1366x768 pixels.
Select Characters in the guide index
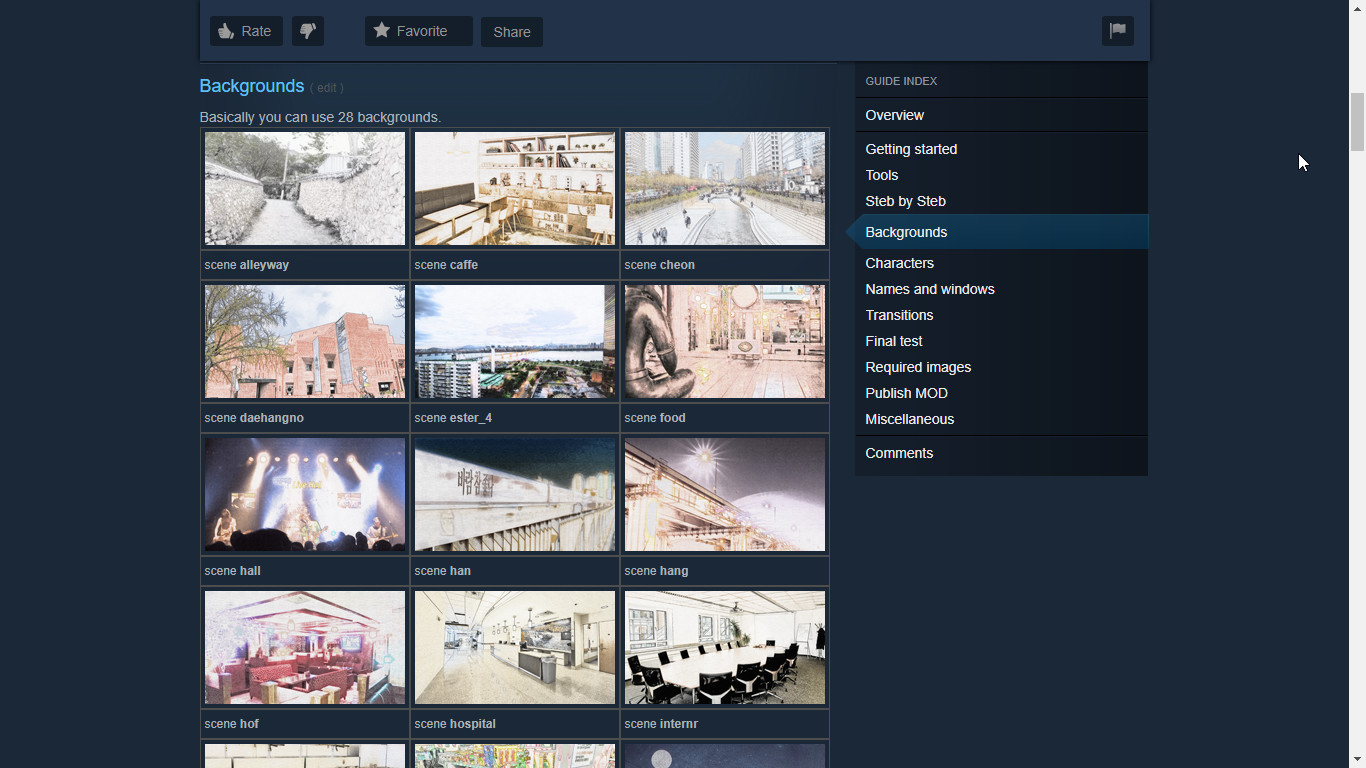click(x=899, y=263)
